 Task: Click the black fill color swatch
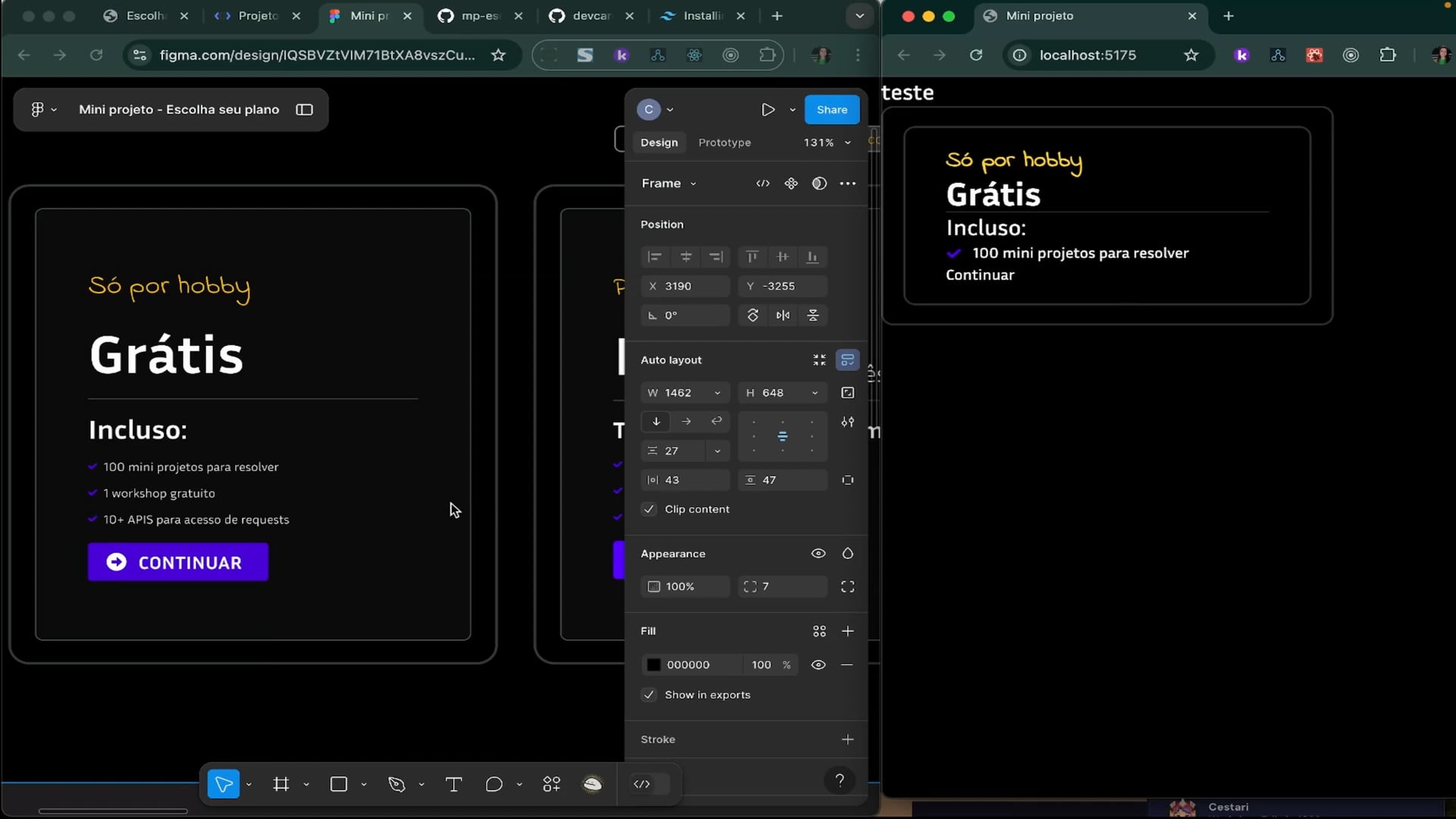pyautogui.click(x=654, y=665)
